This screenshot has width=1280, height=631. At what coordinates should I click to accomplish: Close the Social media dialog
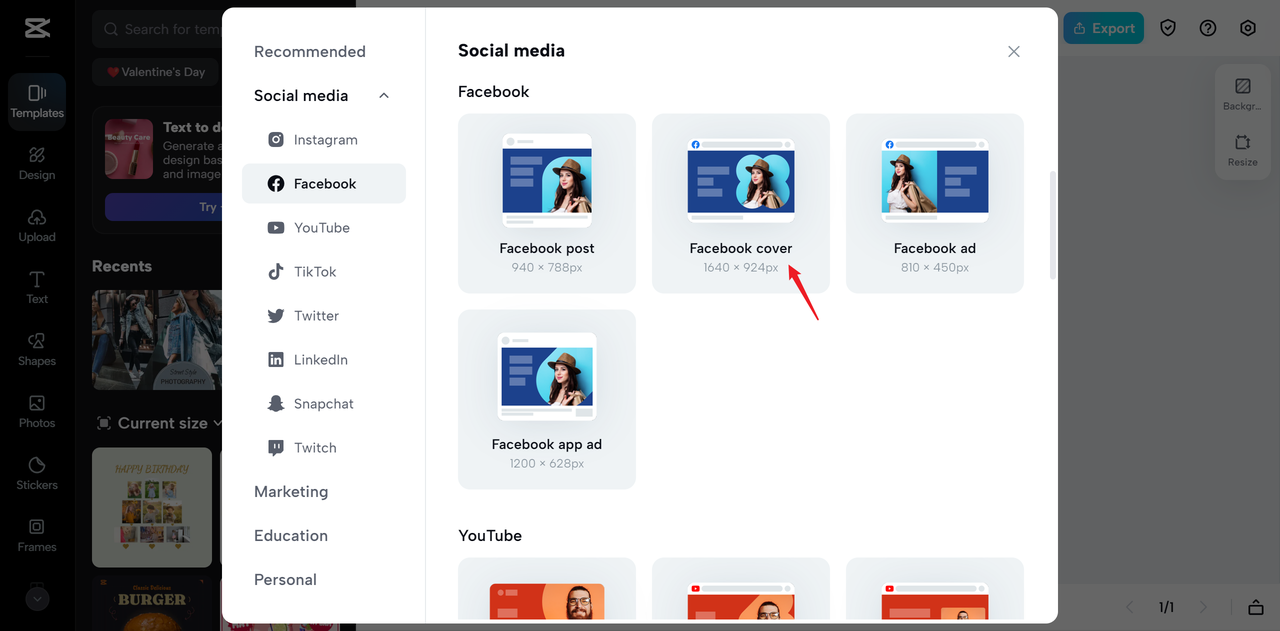click(x=1014, y=51)
